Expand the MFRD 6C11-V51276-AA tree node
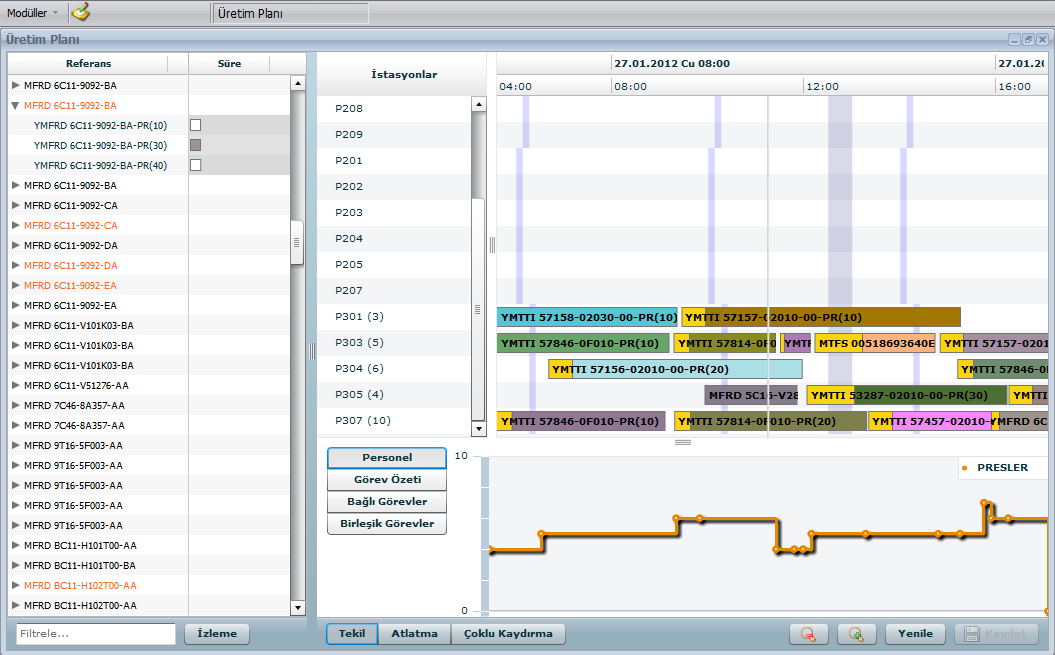 click(15, 385)
